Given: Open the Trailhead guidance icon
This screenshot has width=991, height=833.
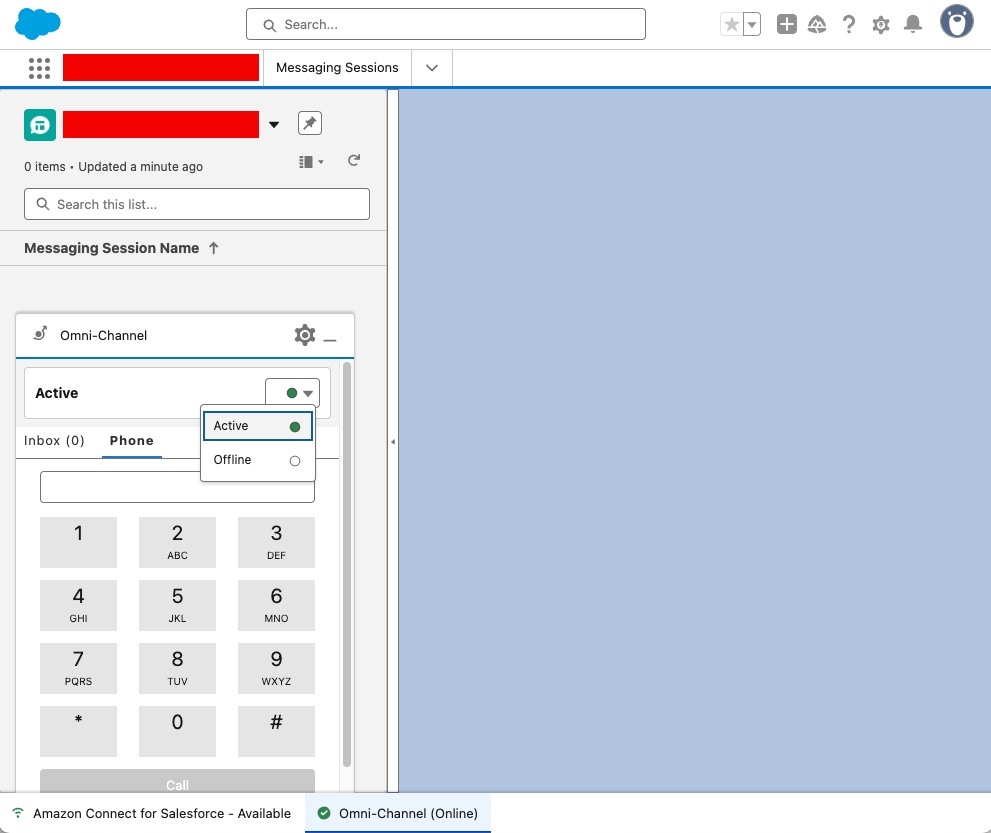Looking at the screenshot, I should pos(817,25).
